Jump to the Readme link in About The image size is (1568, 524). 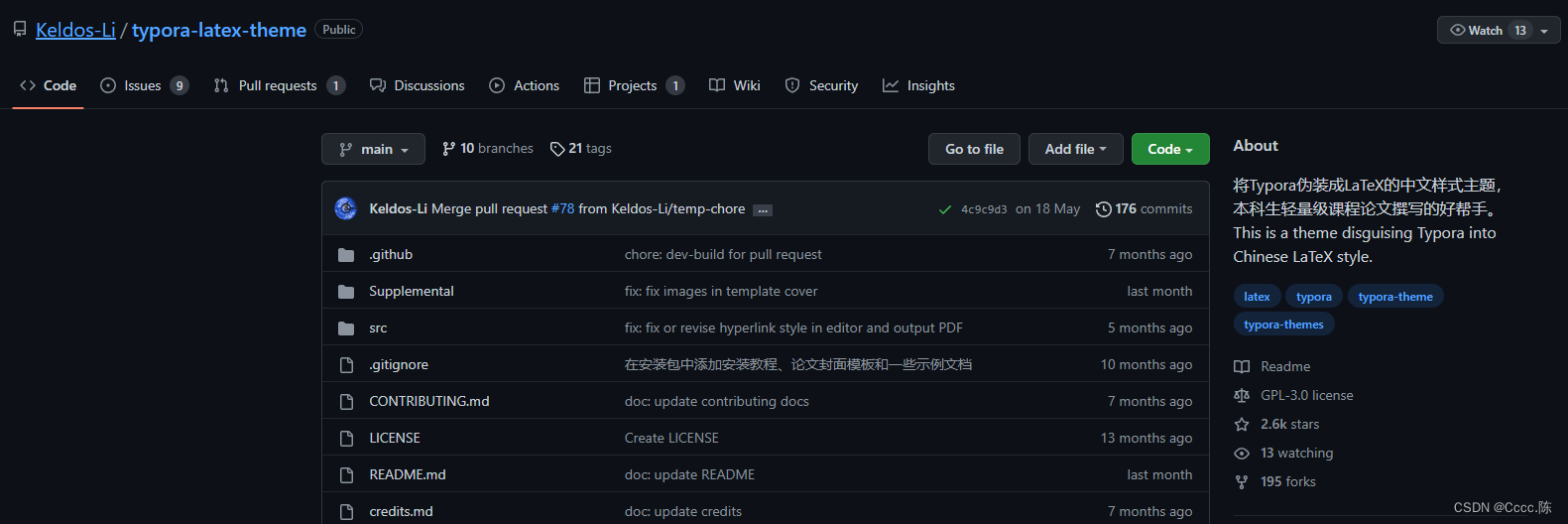[1272, 366]
